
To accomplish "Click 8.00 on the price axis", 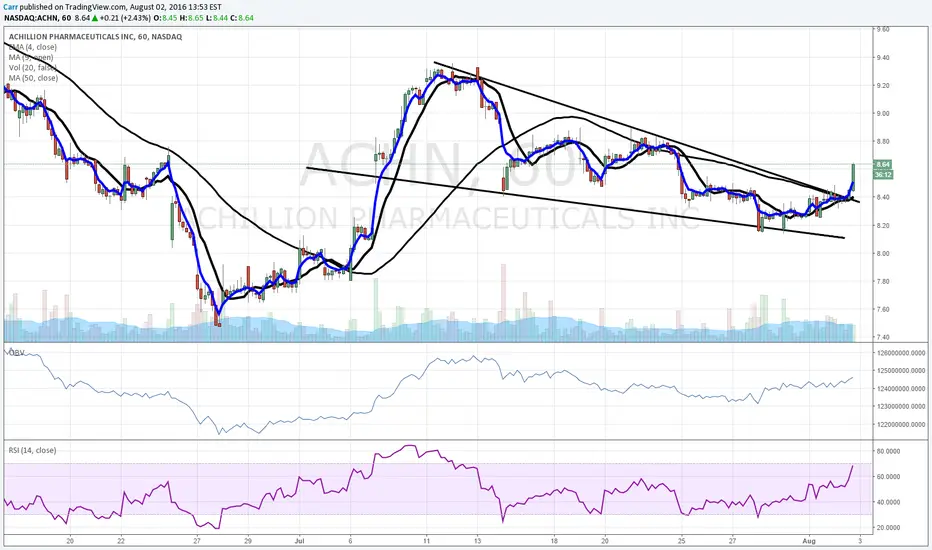I will pos(882,253).
